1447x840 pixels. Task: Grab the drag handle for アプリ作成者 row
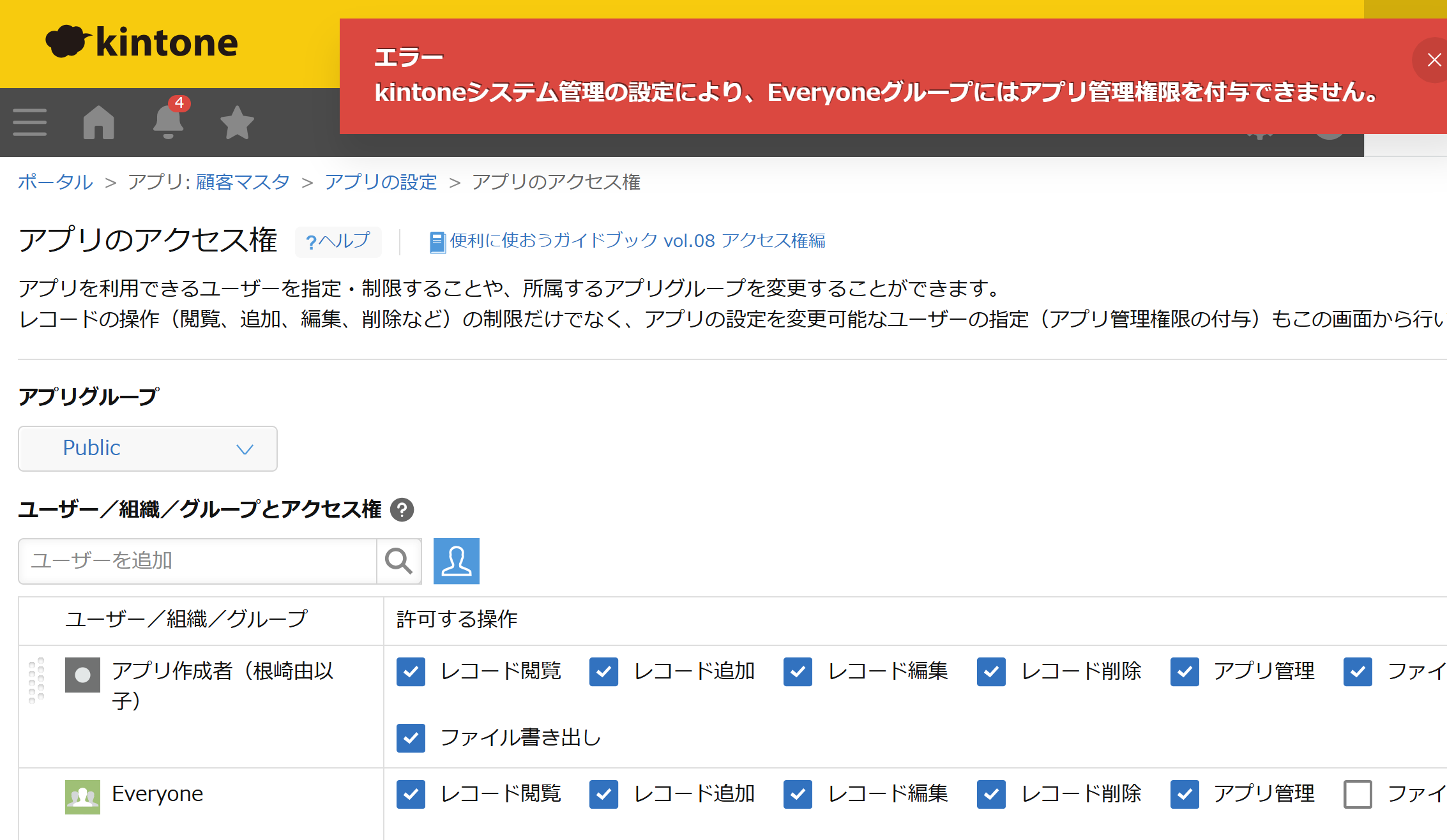pos(36,680)
